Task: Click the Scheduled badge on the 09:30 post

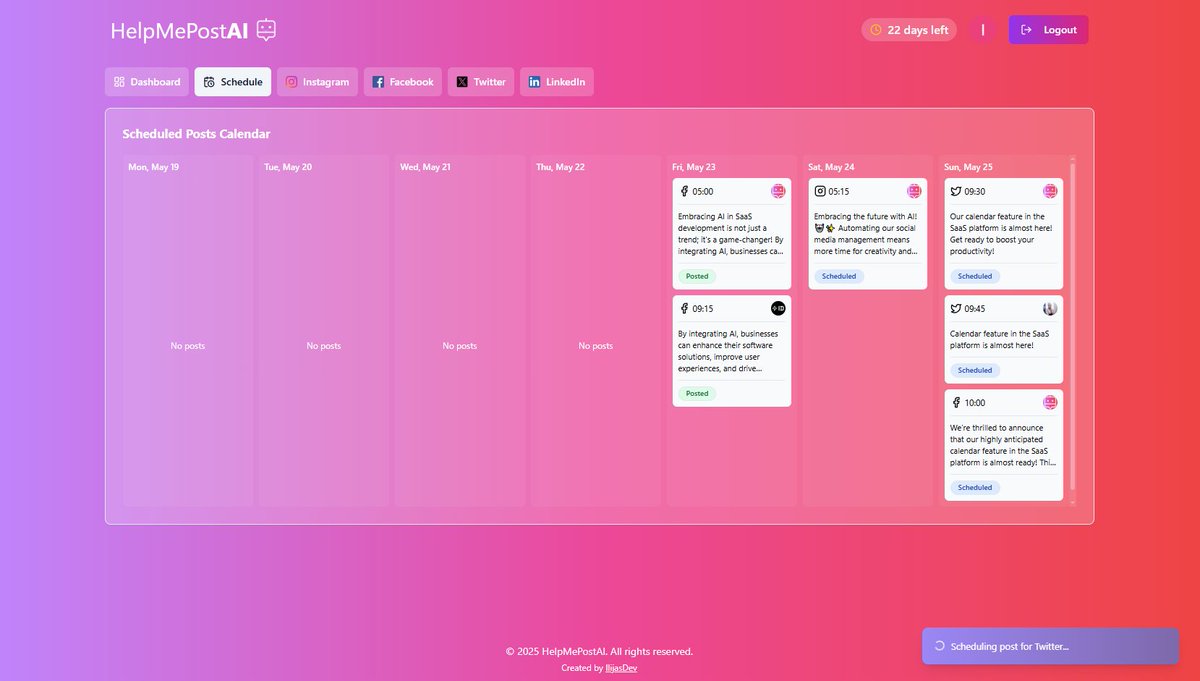Action: [x=975, y=276]
